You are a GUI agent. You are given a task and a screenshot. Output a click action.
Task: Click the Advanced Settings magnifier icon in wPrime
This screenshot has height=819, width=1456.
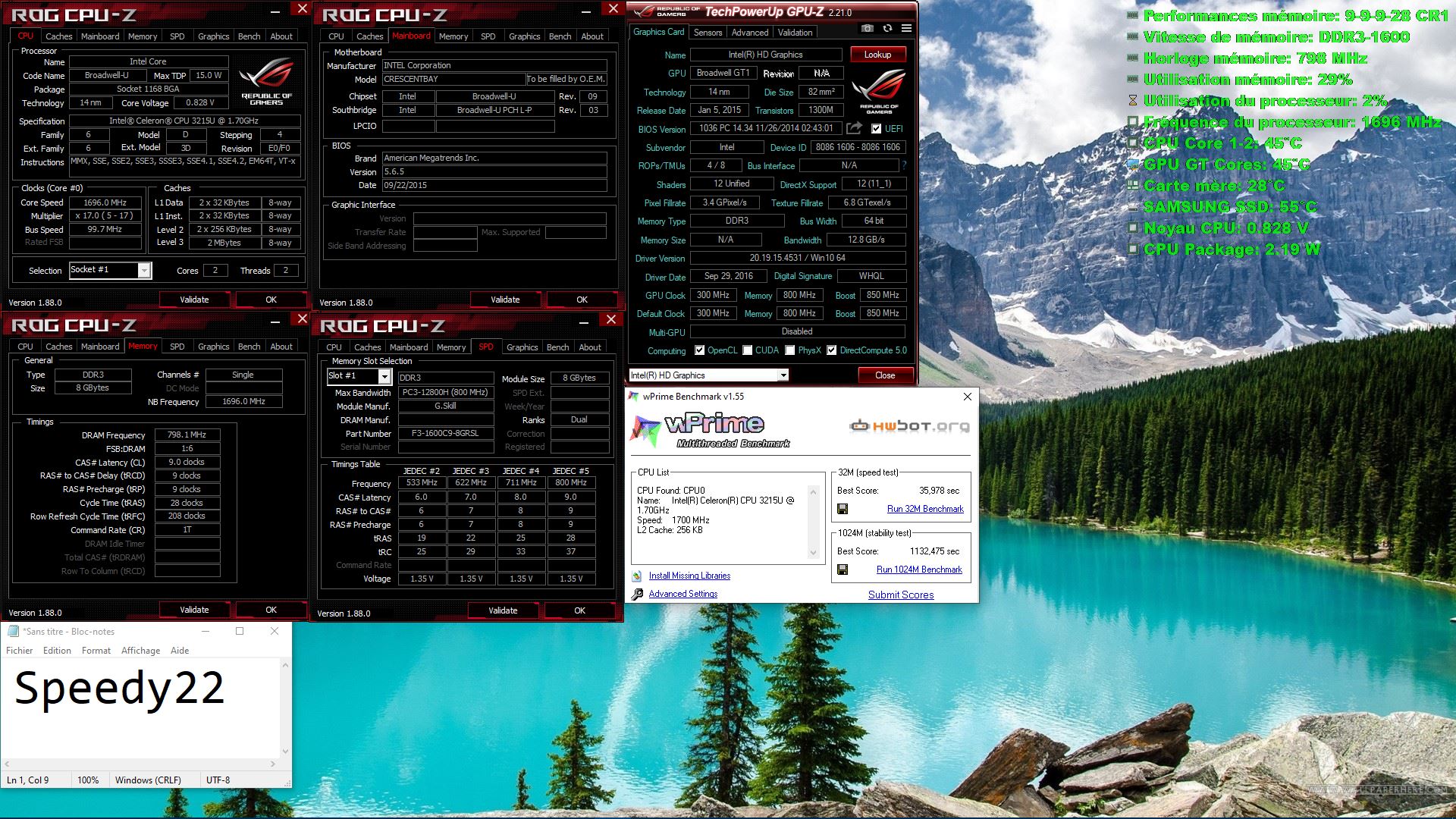point(637,595)
